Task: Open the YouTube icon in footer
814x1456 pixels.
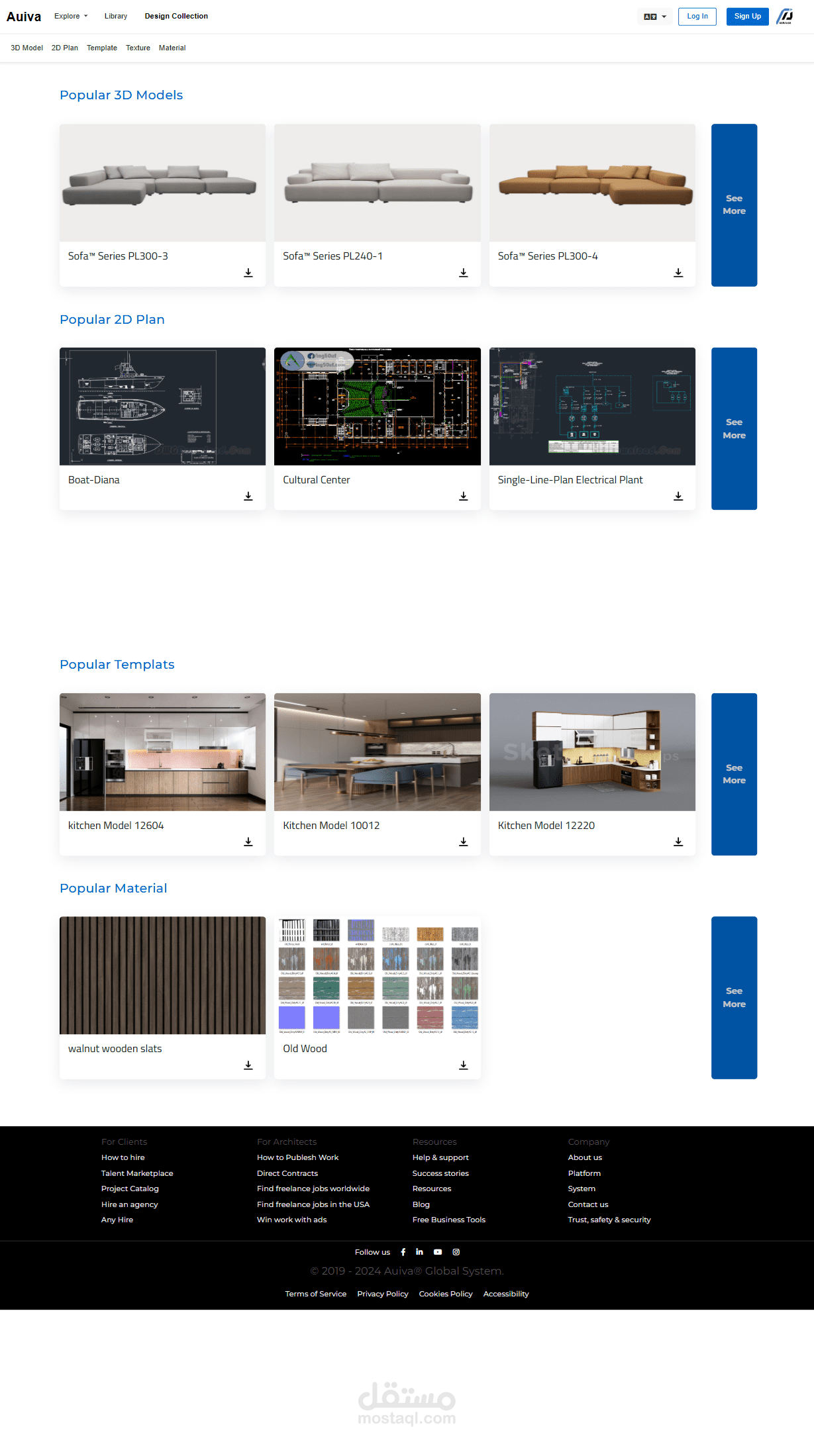Action: tap(438, 1252)
